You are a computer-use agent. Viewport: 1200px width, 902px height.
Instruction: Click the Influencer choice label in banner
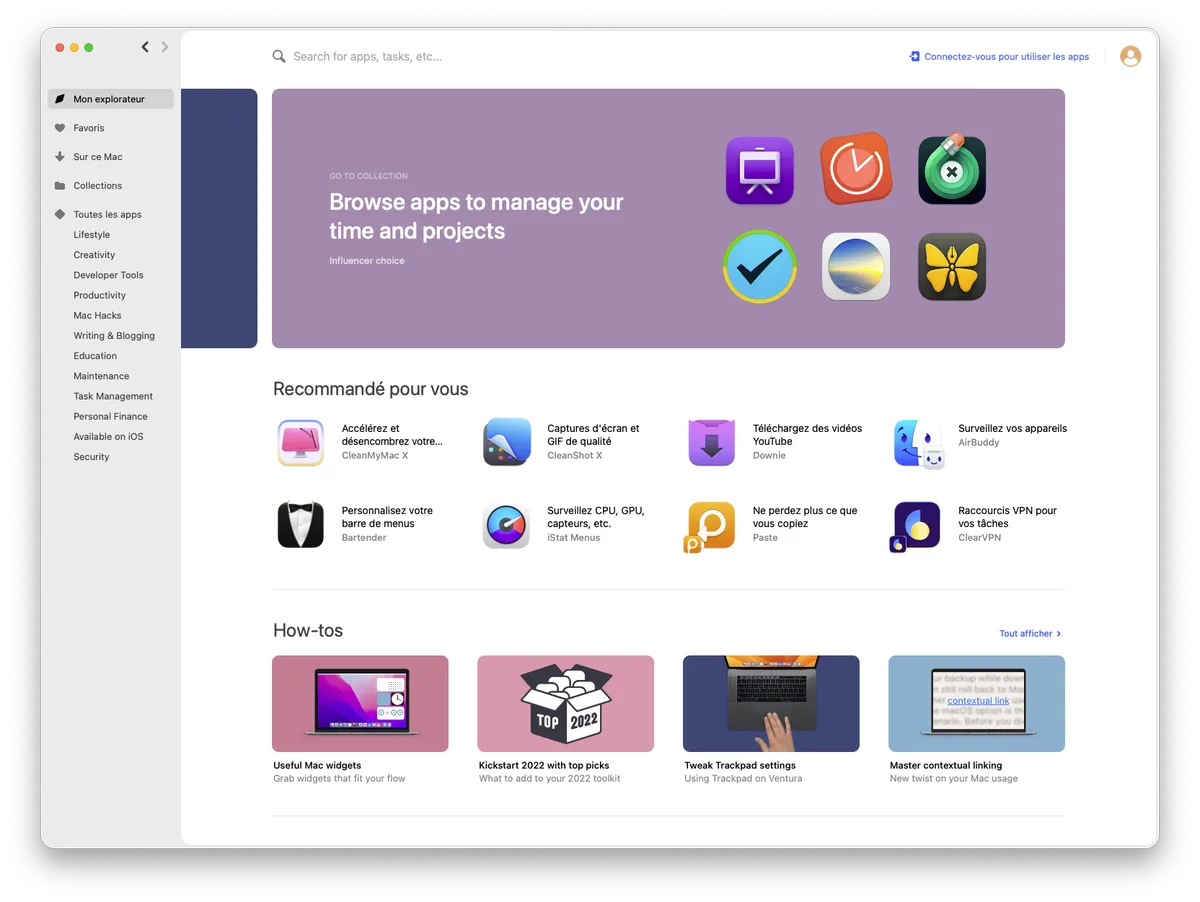tap(367, 261)
